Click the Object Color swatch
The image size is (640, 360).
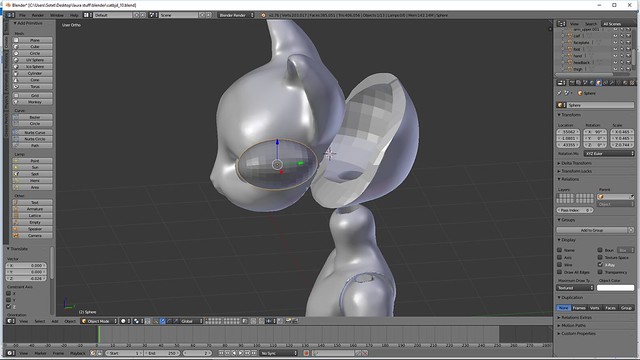(x=616, y=288)
